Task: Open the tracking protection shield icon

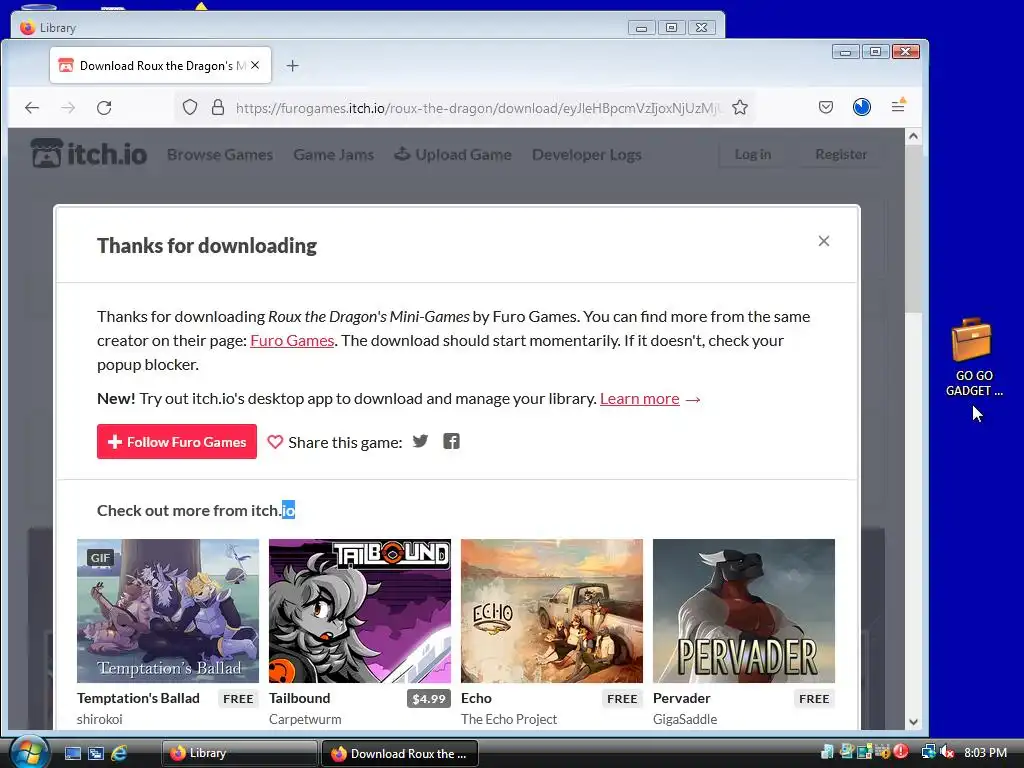Action: (x=189, y=107)
